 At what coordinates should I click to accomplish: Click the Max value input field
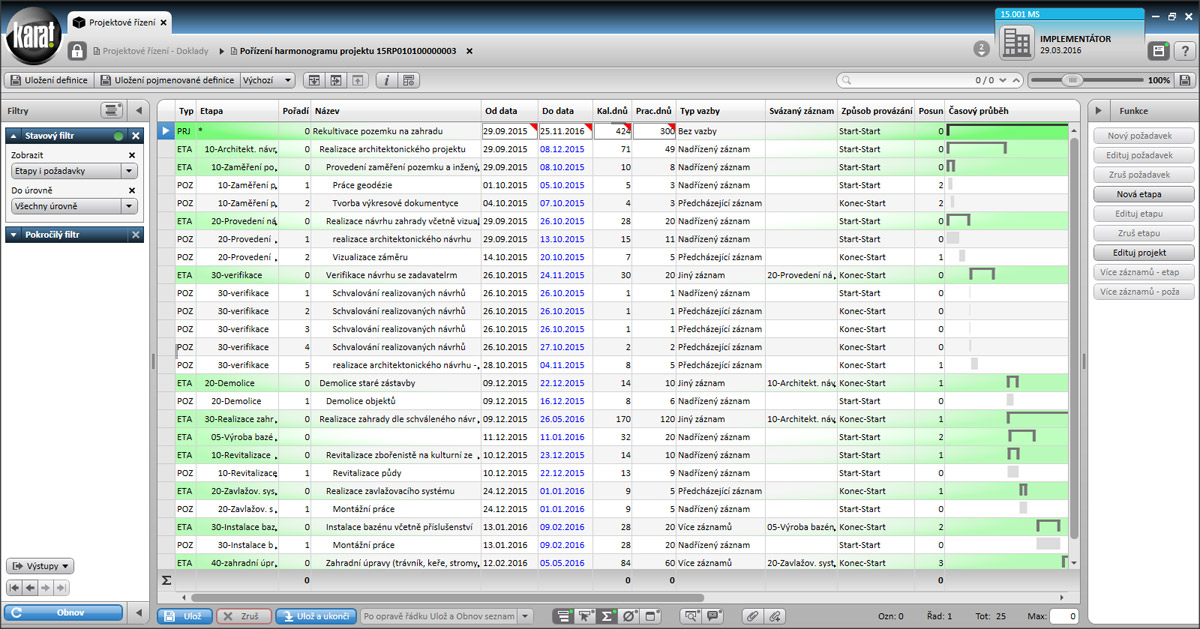(x=1064, y=616)
